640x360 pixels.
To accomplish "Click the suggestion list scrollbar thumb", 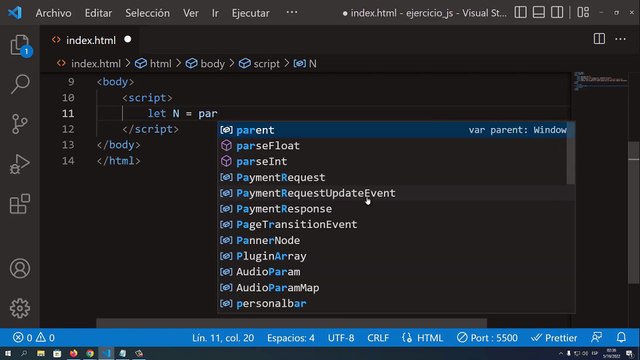I will click(x=571, y=153).
